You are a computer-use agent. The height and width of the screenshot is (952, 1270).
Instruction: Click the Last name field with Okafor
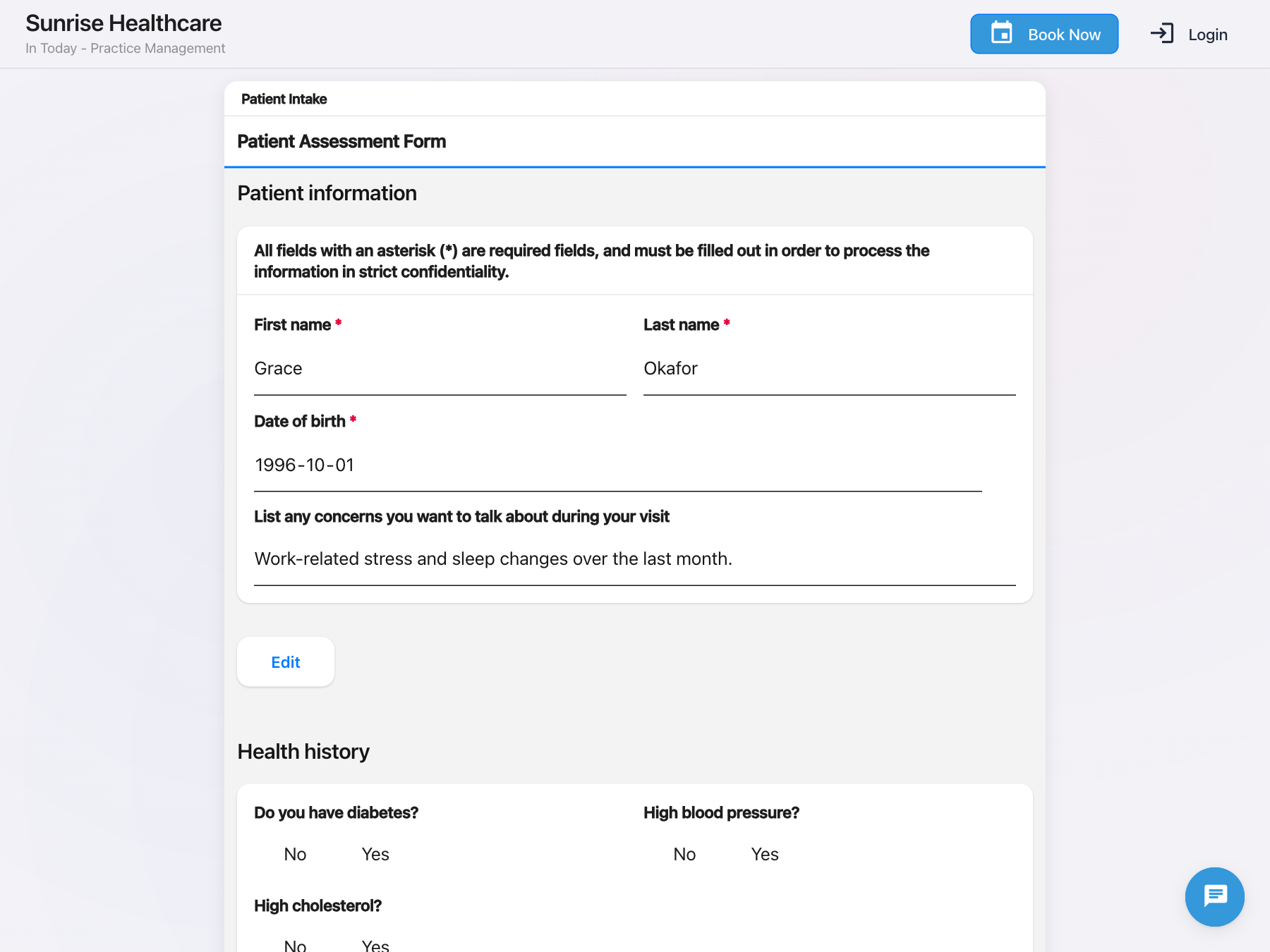[830, 369]
